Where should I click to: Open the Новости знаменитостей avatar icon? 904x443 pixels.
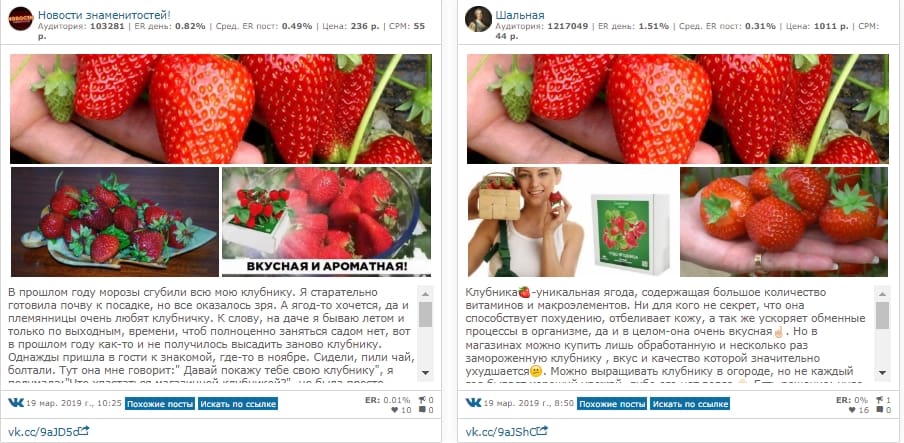[x=21, y=19]
